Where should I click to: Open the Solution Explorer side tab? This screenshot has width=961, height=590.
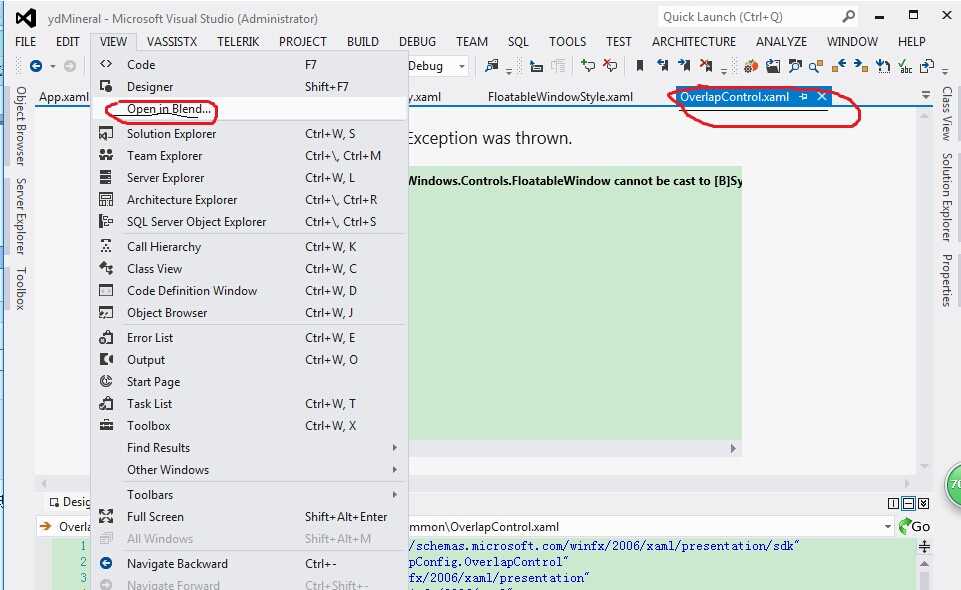tap(948, 197)
